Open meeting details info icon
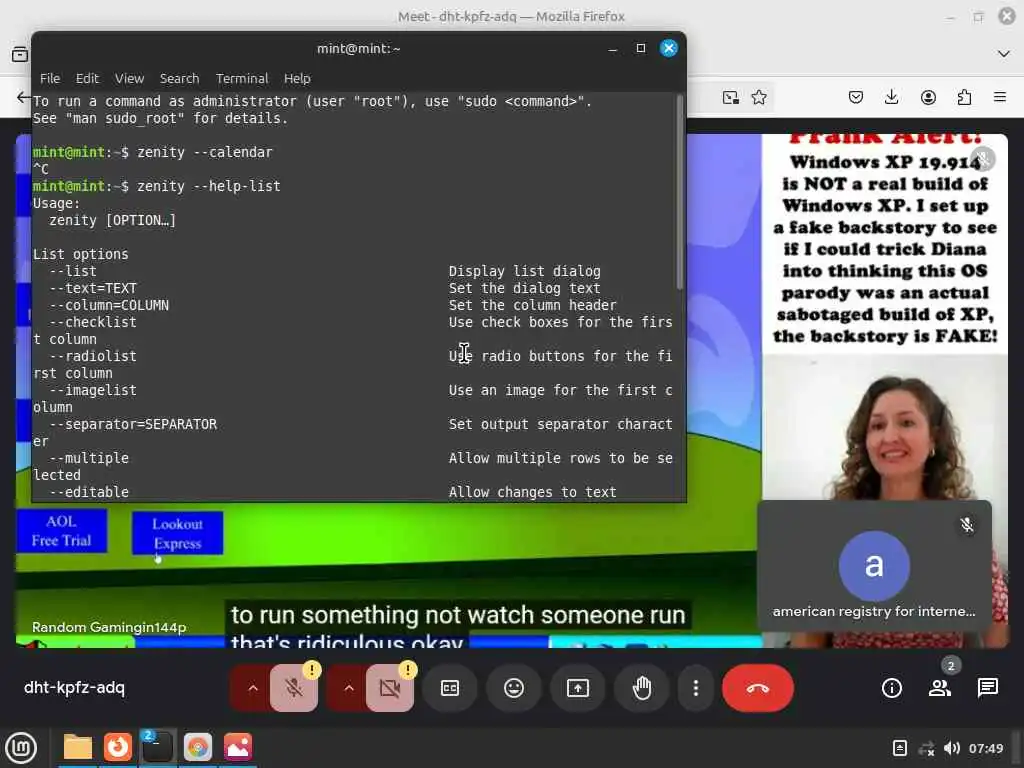1024x768 pixels. coord(891,688)
